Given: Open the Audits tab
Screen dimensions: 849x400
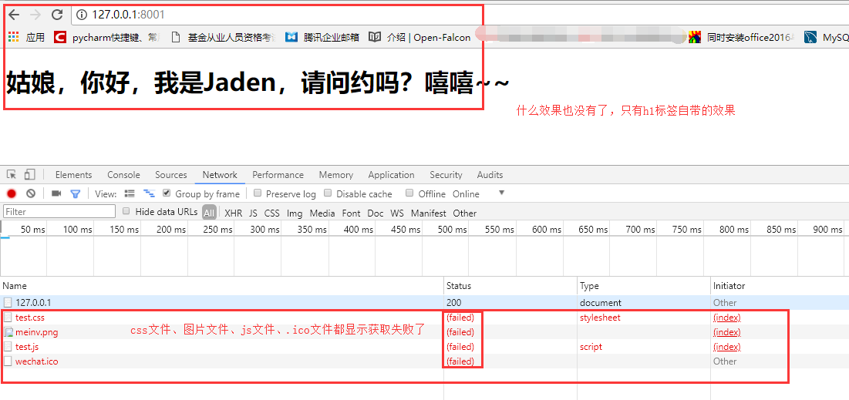Looking at the screenshot, I should point(490,175).
